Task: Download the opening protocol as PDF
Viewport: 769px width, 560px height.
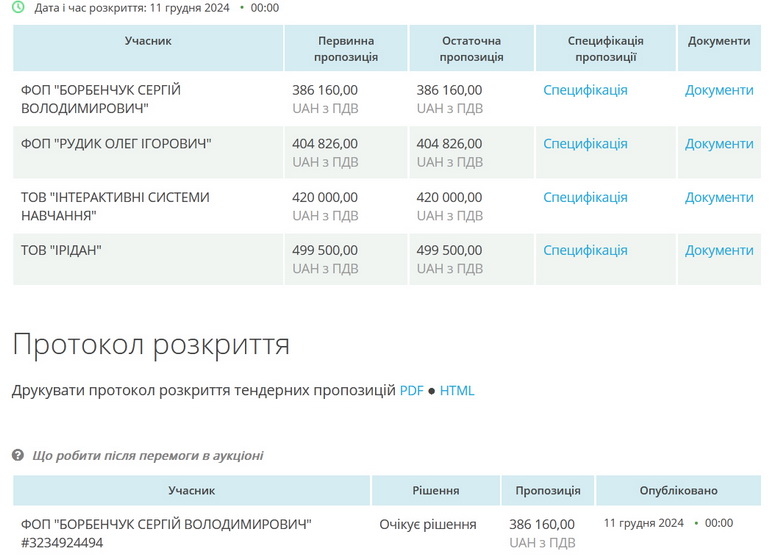Action: (x=412, y=391)
